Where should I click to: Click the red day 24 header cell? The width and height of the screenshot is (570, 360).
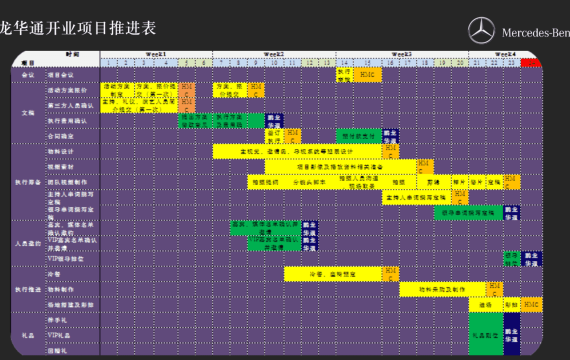(x=531, y=63)
